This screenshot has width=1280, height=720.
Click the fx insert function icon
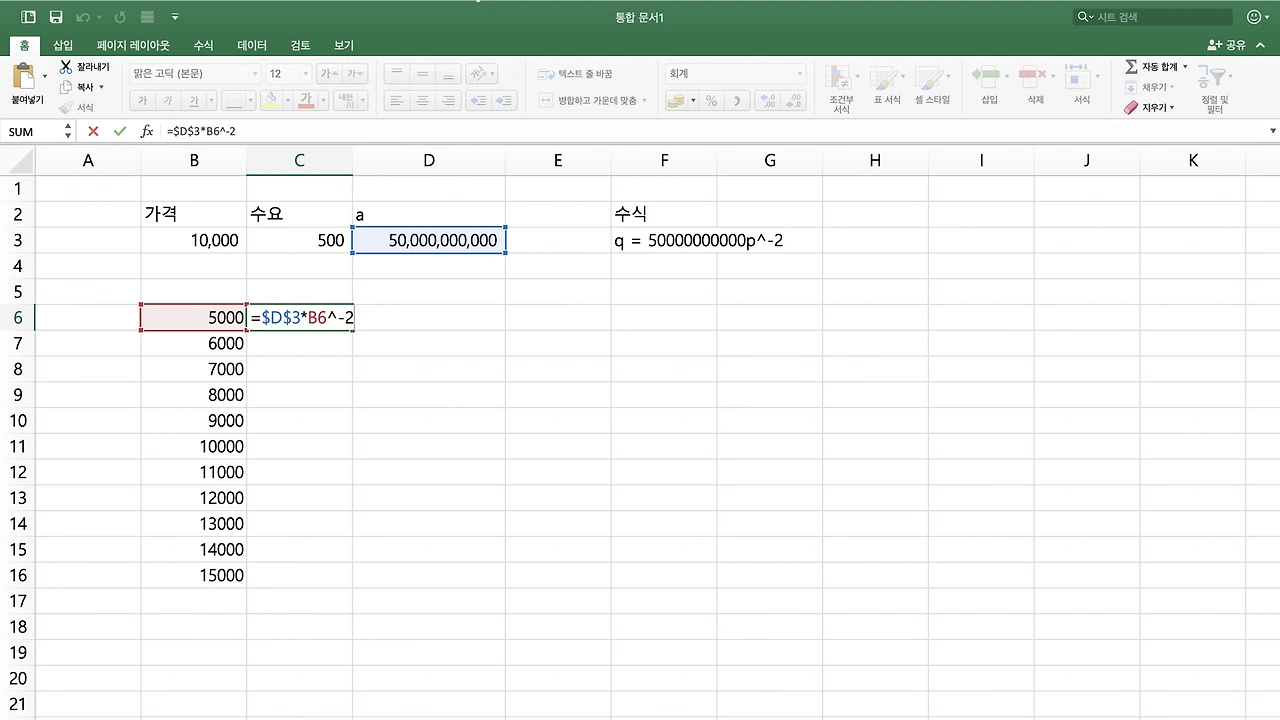[x=147, y=131]
